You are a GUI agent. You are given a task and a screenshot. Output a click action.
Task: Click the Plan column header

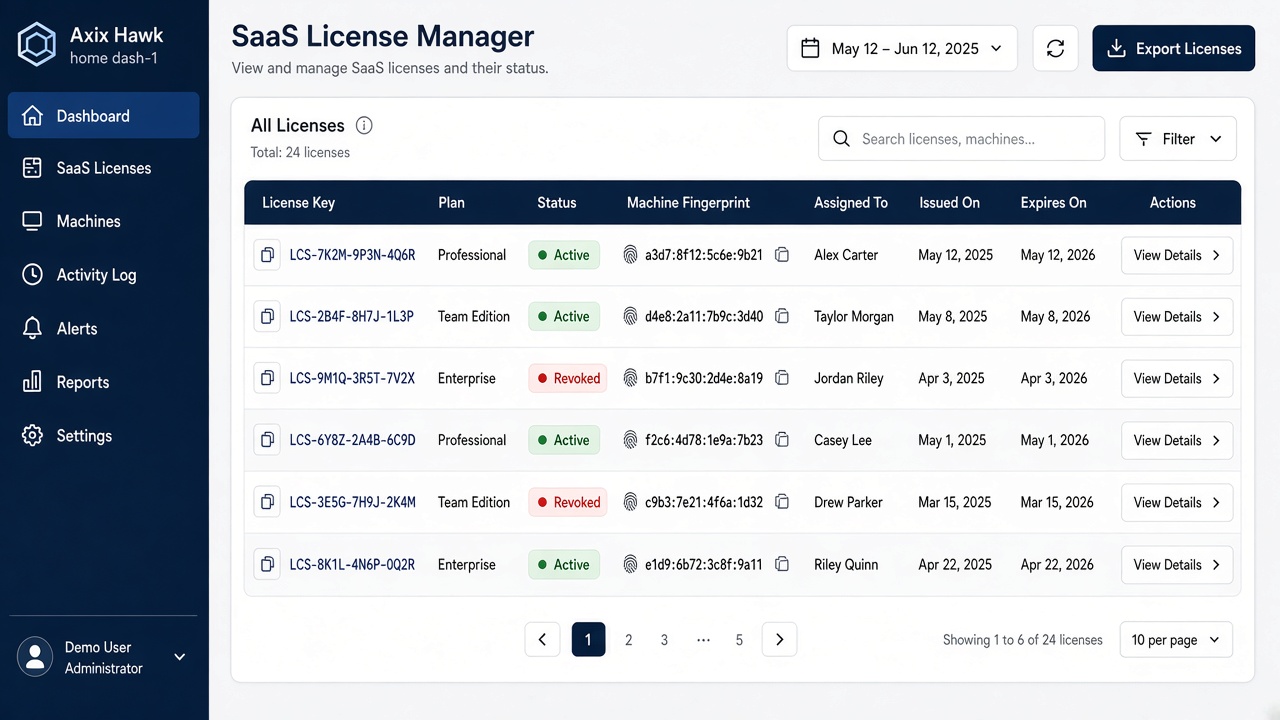(451, 202)
